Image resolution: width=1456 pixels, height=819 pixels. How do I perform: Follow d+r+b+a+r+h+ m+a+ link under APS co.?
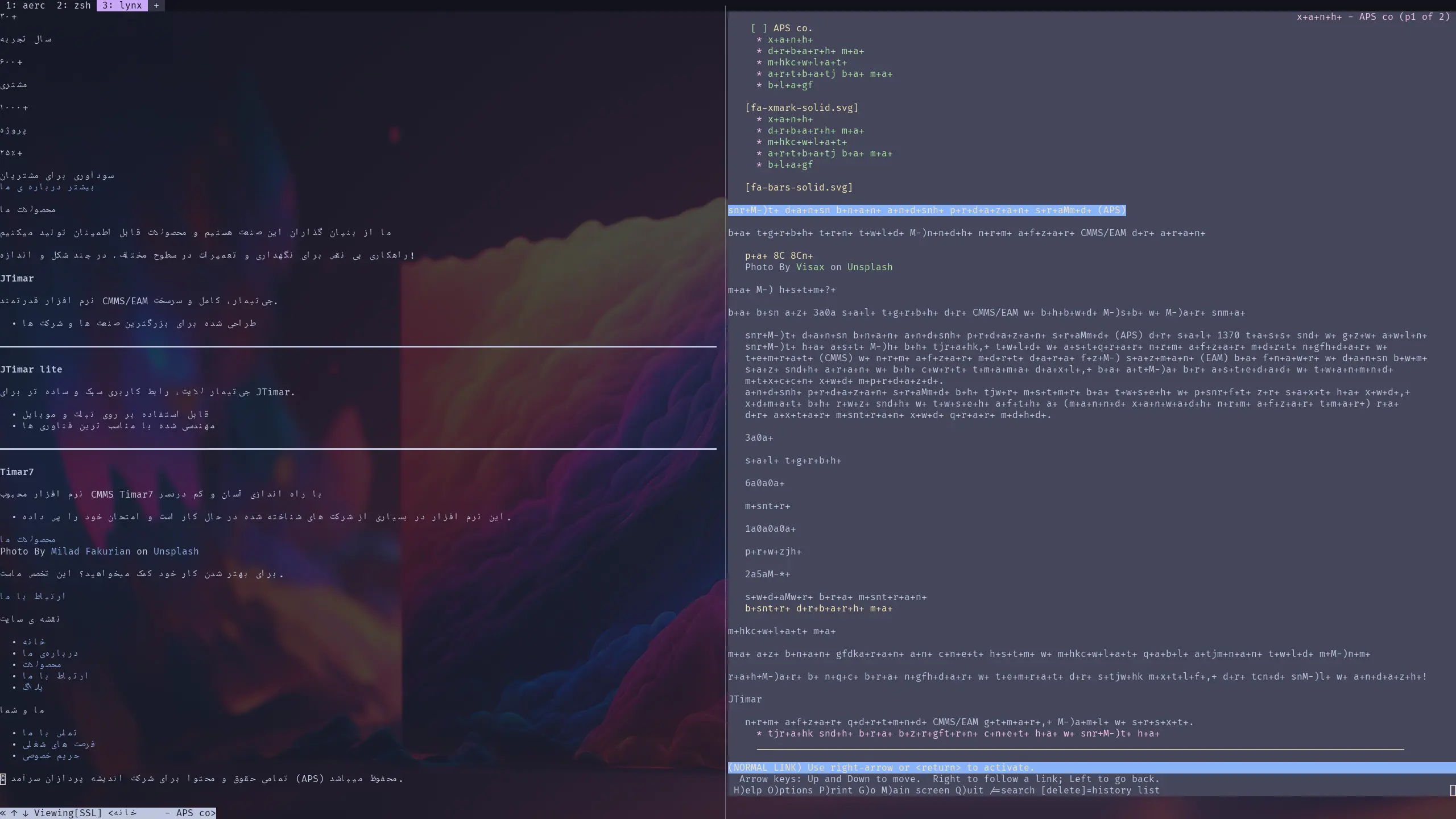[x=816, y=51]
